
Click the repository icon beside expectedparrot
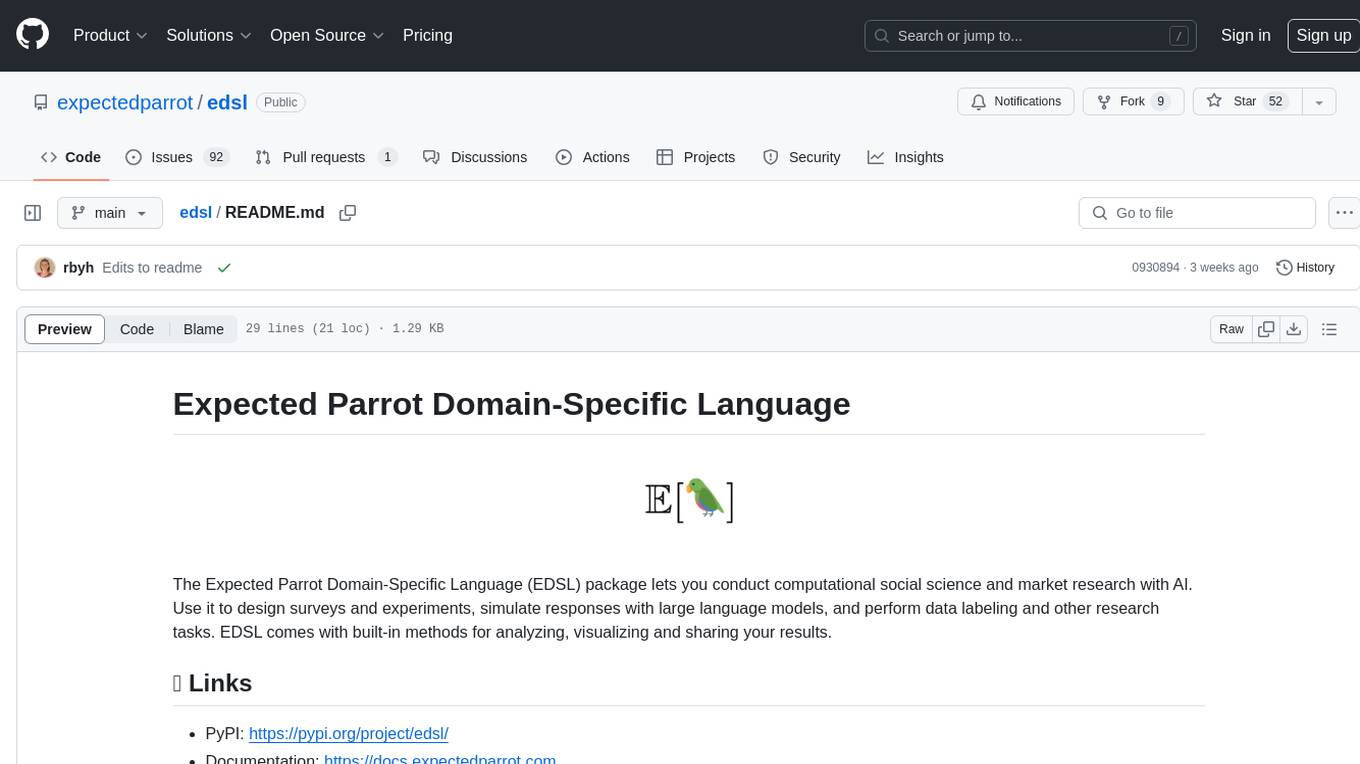pos(40,102)
